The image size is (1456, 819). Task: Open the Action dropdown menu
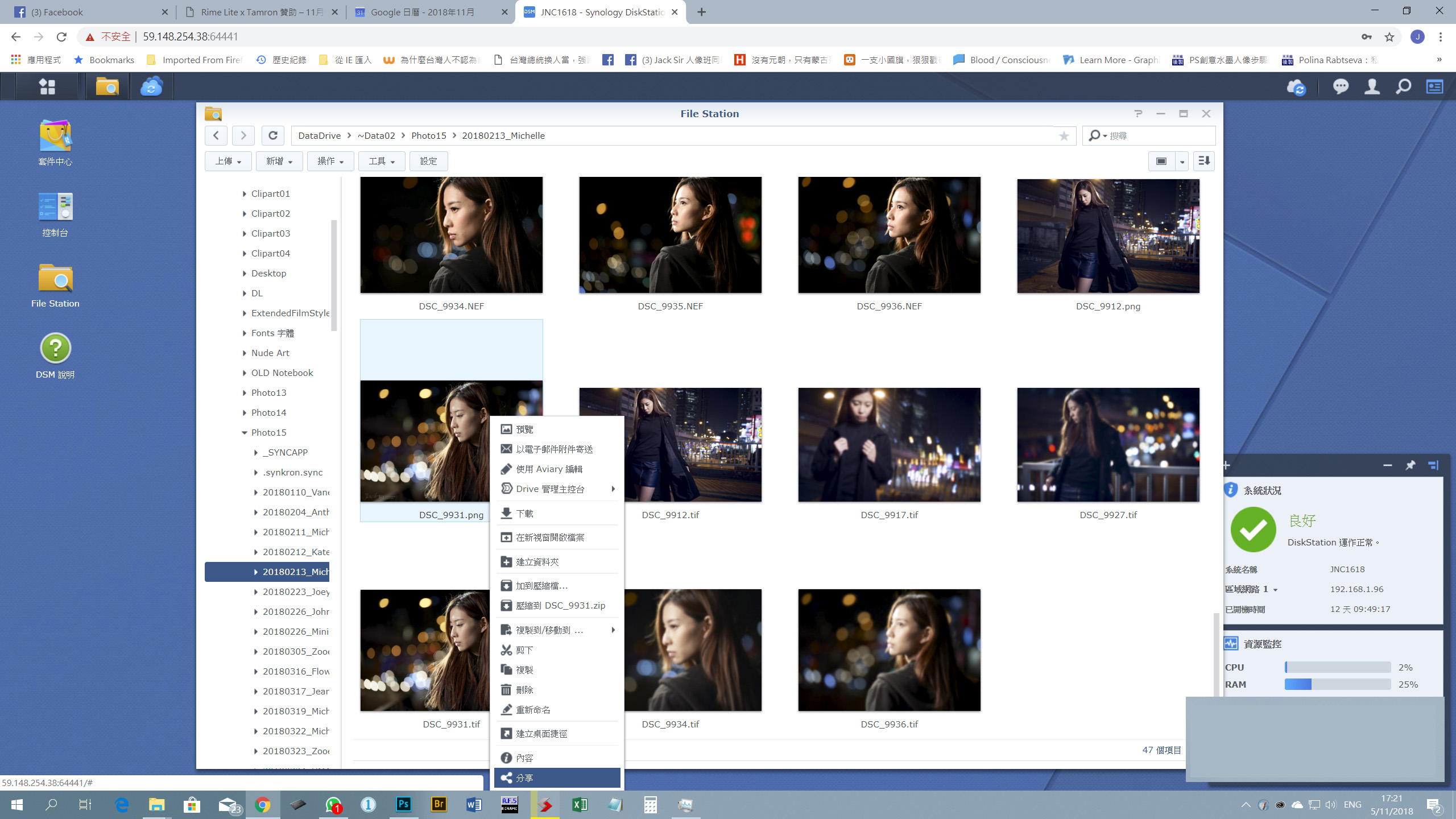click(x=330, y=162)
